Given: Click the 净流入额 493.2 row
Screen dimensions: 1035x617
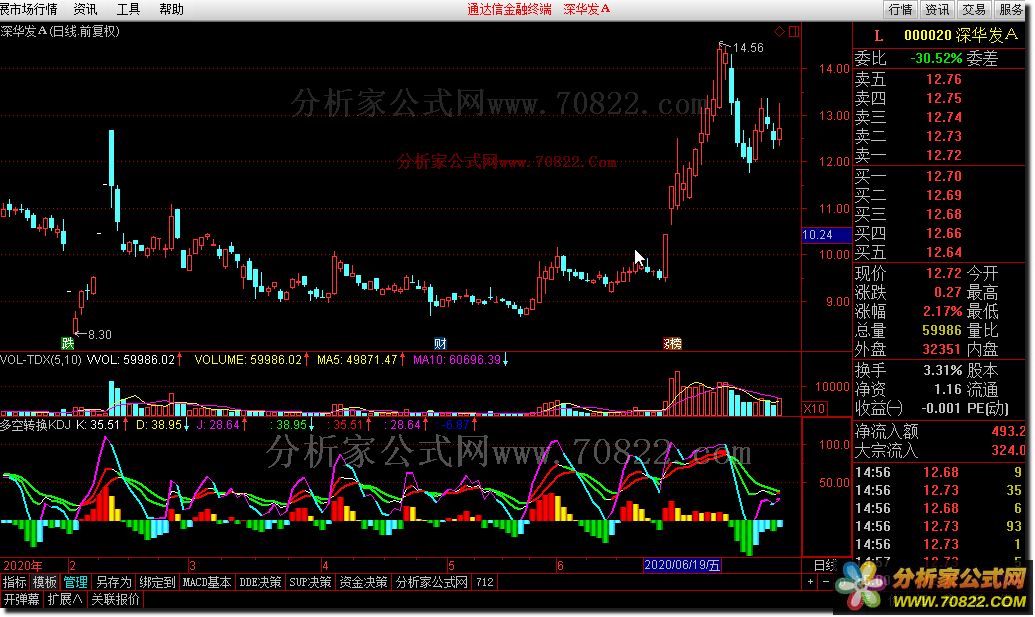Looking at the screenshot, I should click(x=941, y=432).
